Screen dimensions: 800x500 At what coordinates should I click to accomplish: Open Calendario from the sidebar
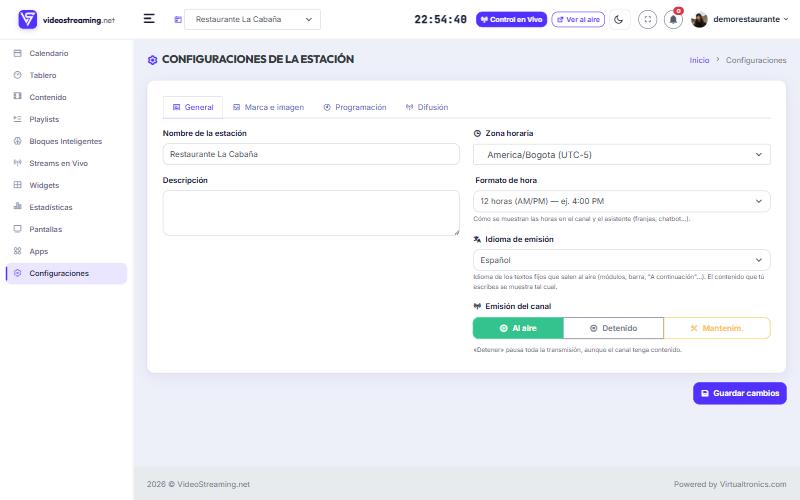pyautogui.click(x=66, y=53)
